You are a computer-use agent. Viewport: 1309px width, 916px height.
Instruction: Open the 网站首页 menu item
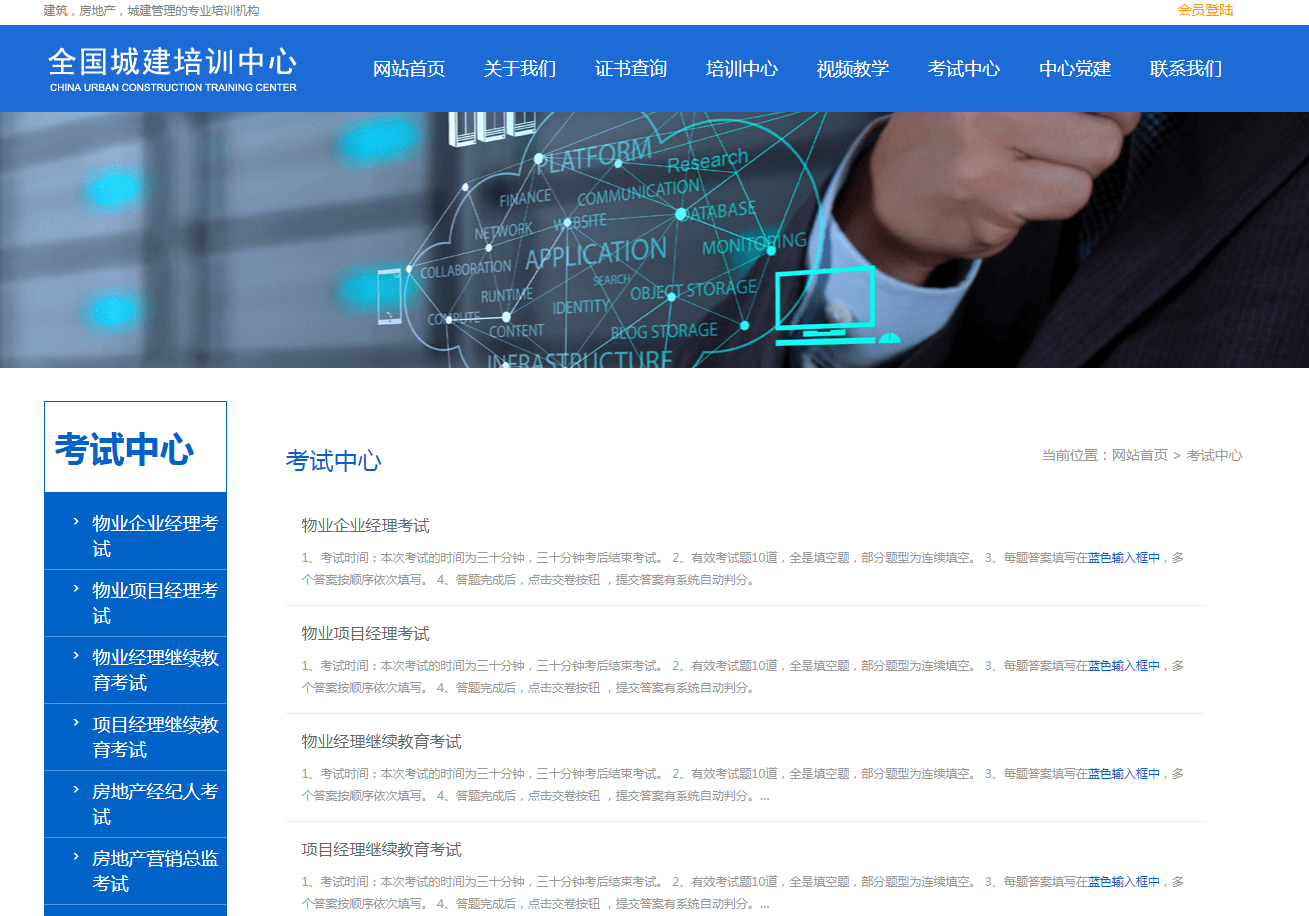tap(409, 69)
